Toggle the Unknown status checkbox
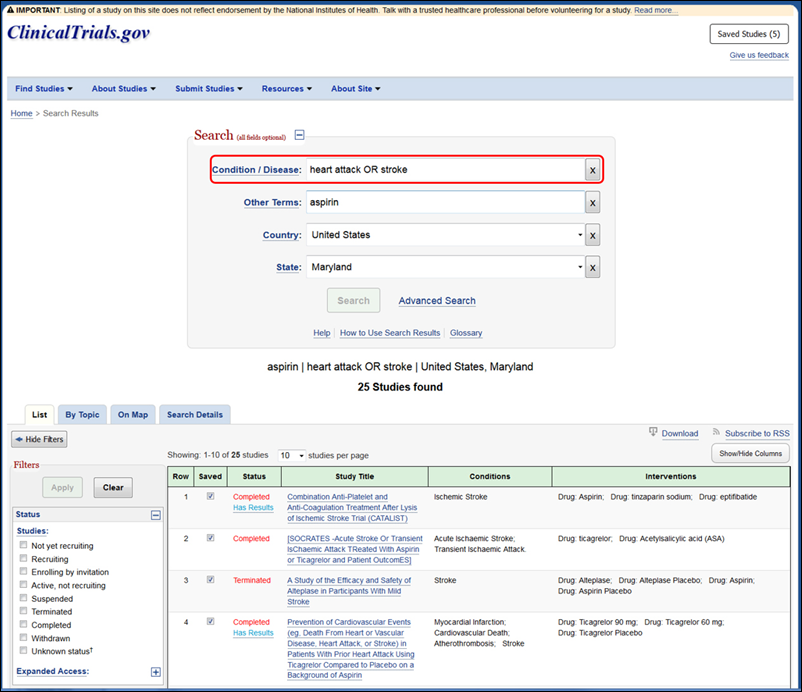This screenshot has width=802, height=692. pos(24,650)
